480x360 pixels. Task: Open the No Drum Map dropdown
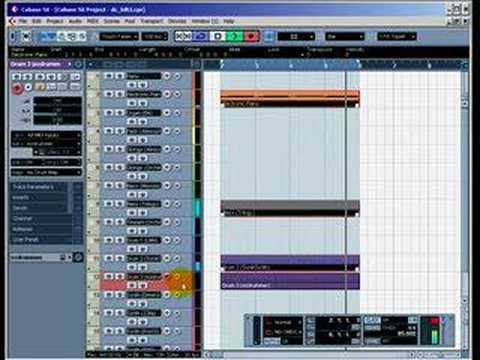click(x=46, y=173)
